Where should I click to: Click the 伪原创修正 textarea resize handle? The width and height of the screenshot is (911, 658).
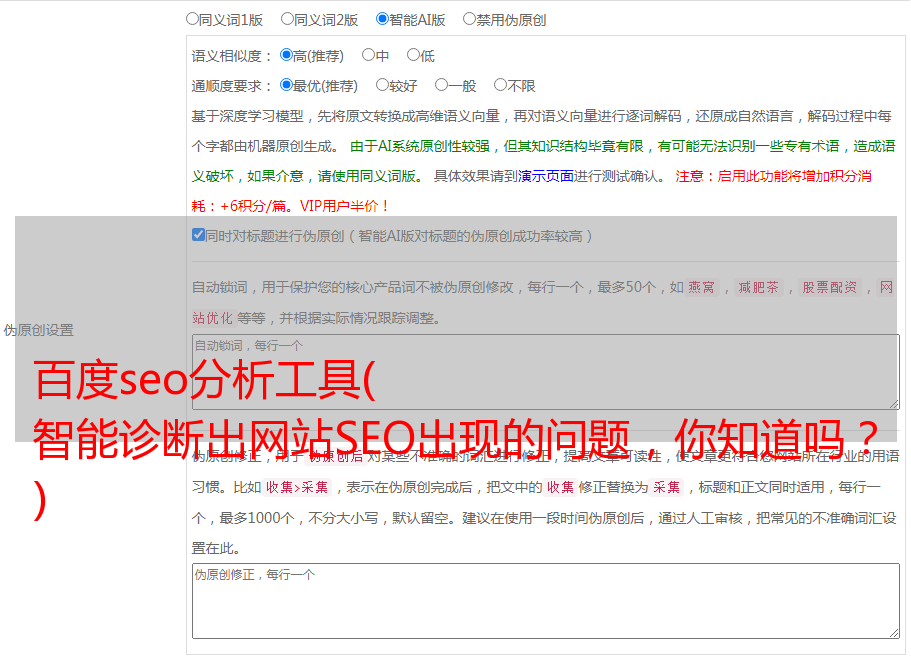pyautogui.click(x=894, y=633)
